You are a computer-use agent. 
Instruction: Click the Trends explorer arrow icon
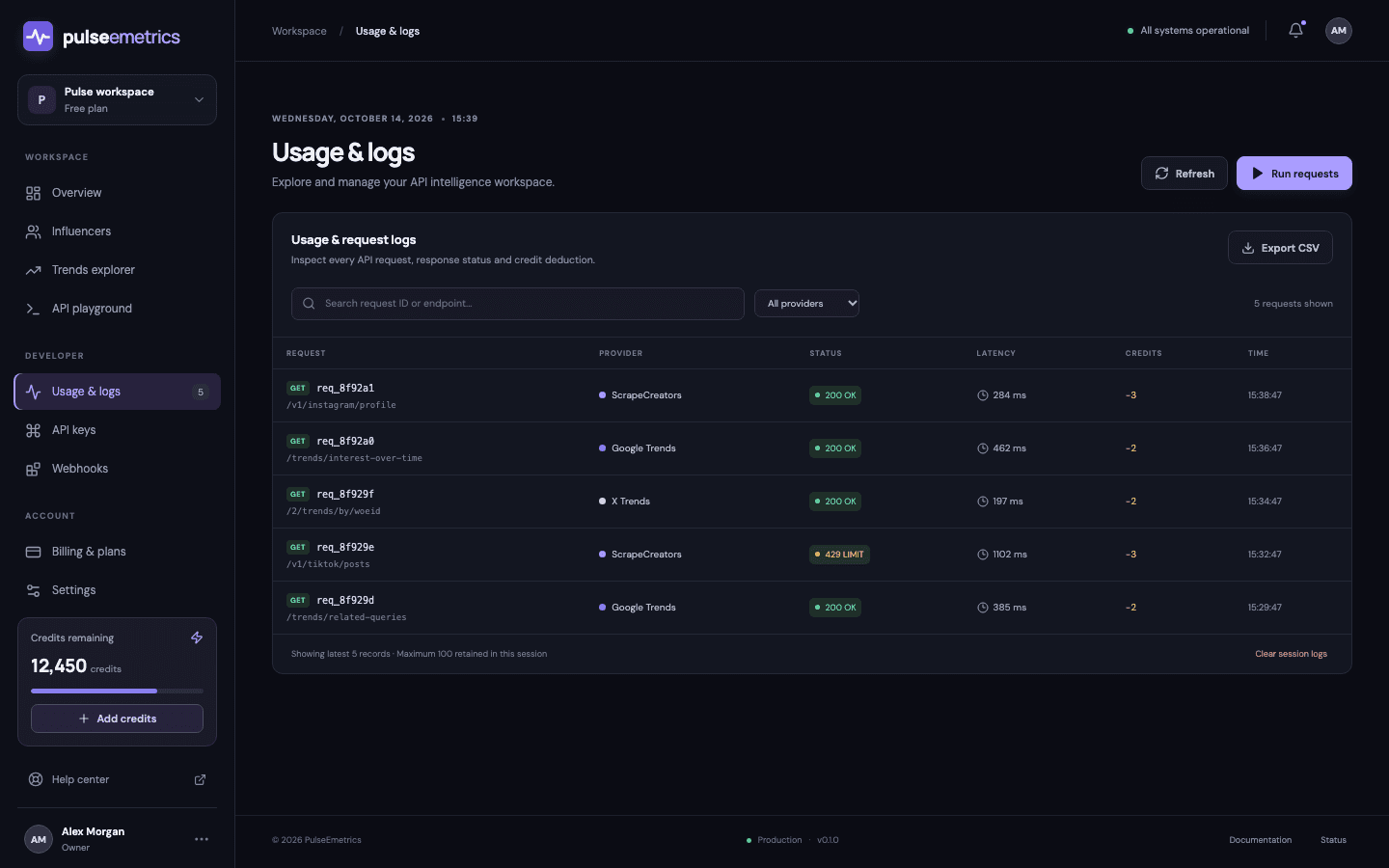34,270
